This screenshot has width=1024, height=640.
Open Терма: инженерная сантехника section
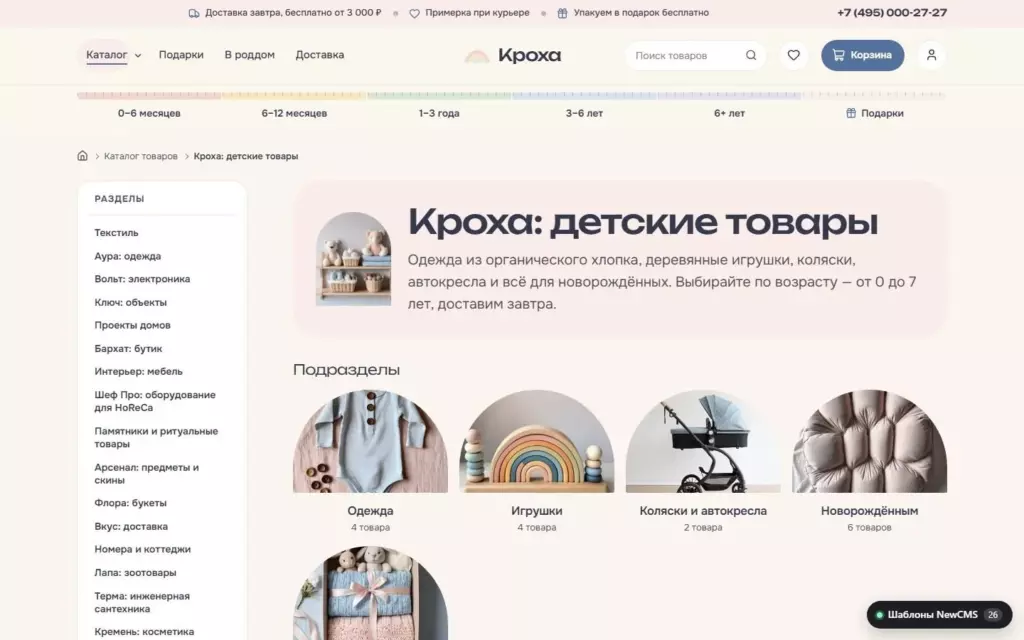[x=142, y=602]
